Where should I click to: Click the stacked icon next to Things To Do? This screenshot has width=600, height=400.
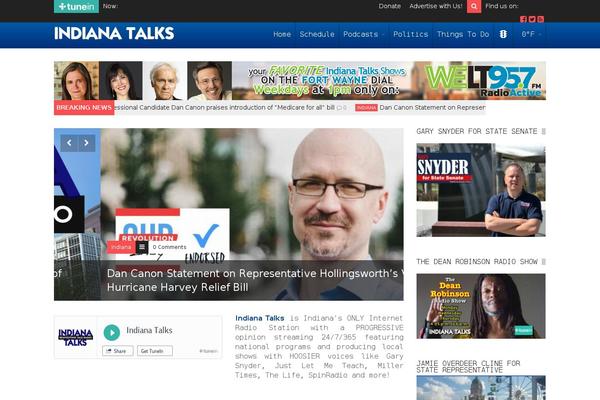click(503, 34)
